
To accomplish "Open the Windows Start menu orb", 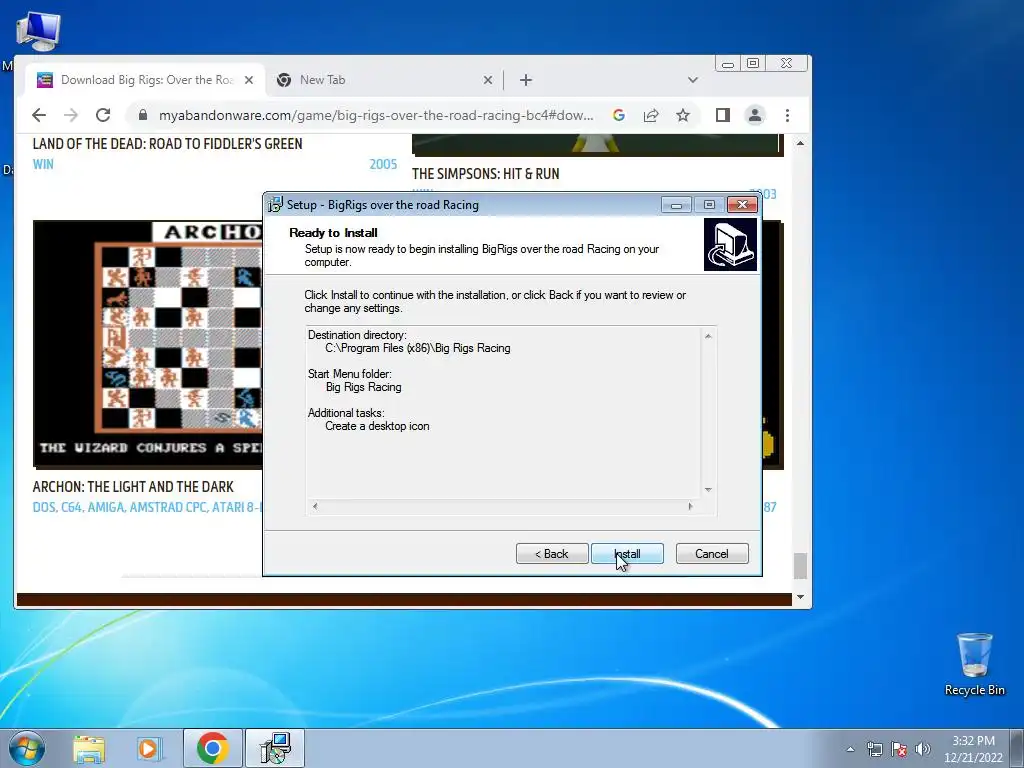I will click(27, 748).
